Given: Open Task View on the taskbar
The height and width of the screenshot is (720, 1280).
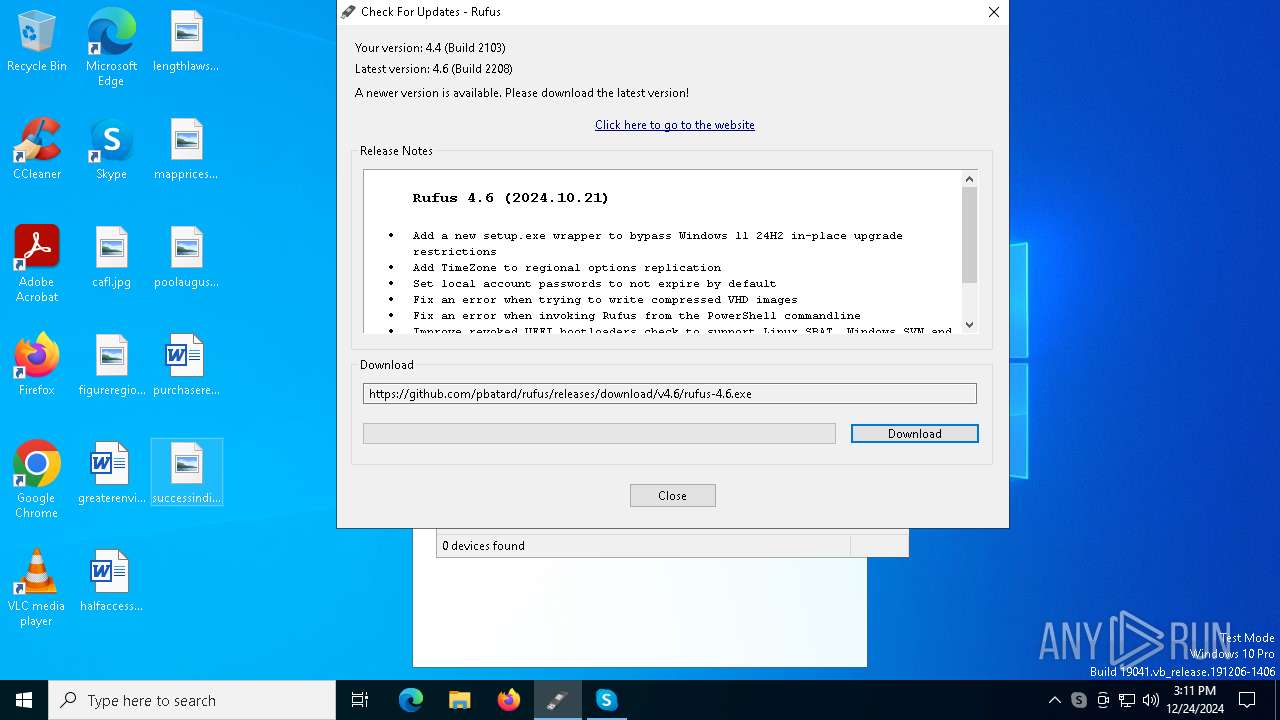Looking at the screenshot, I should [x=360, y=700].
